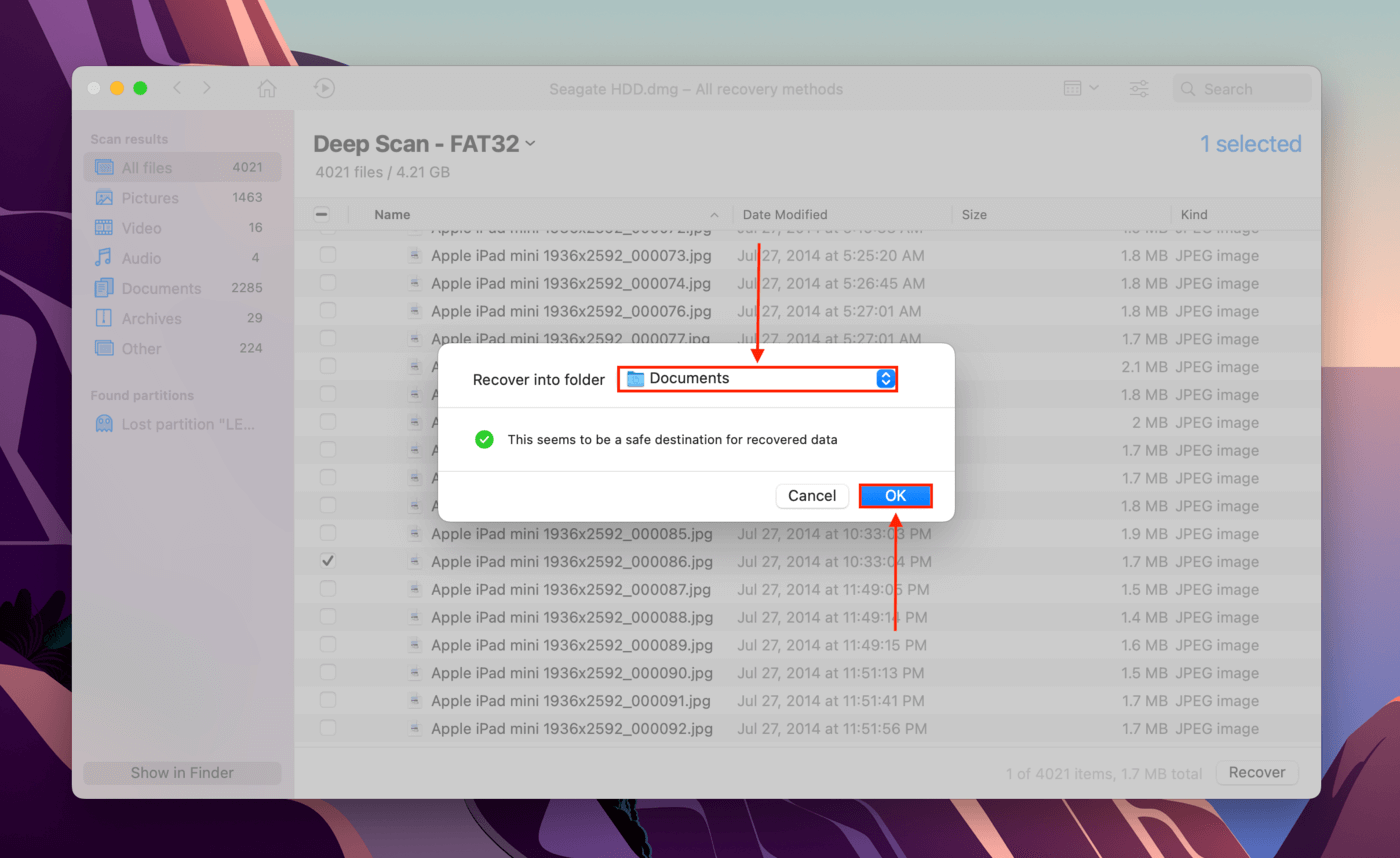Click the Lost partition ghost icon
Screen dimensions: 1400x858
pyautogui.click(x=103, y=424)
